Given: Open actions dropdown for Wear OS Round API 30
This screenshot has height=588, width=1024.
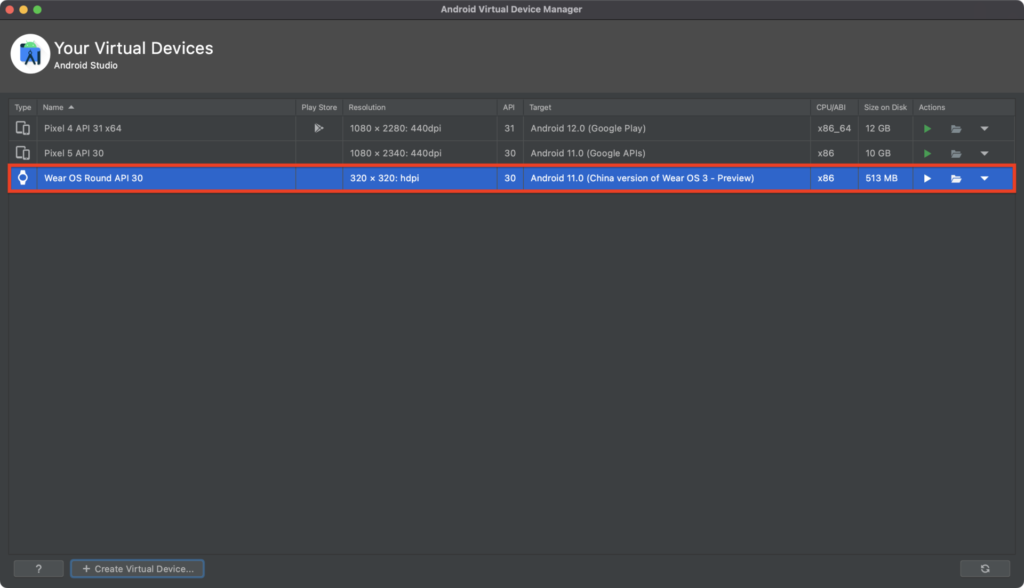Looking at the screenshot, I should tap(984, 178).
